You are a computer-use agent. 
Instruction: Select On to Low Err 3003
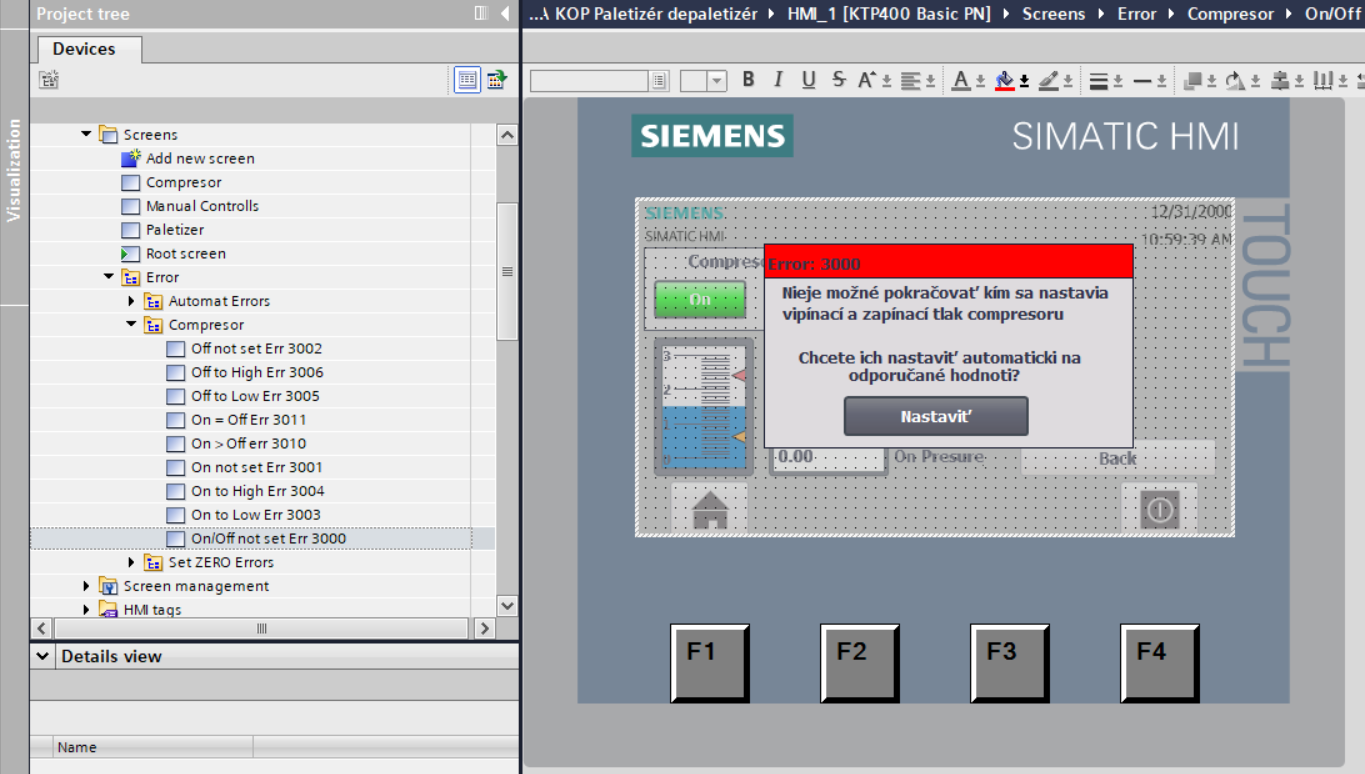pyautogui.click(x=256, y=515)
